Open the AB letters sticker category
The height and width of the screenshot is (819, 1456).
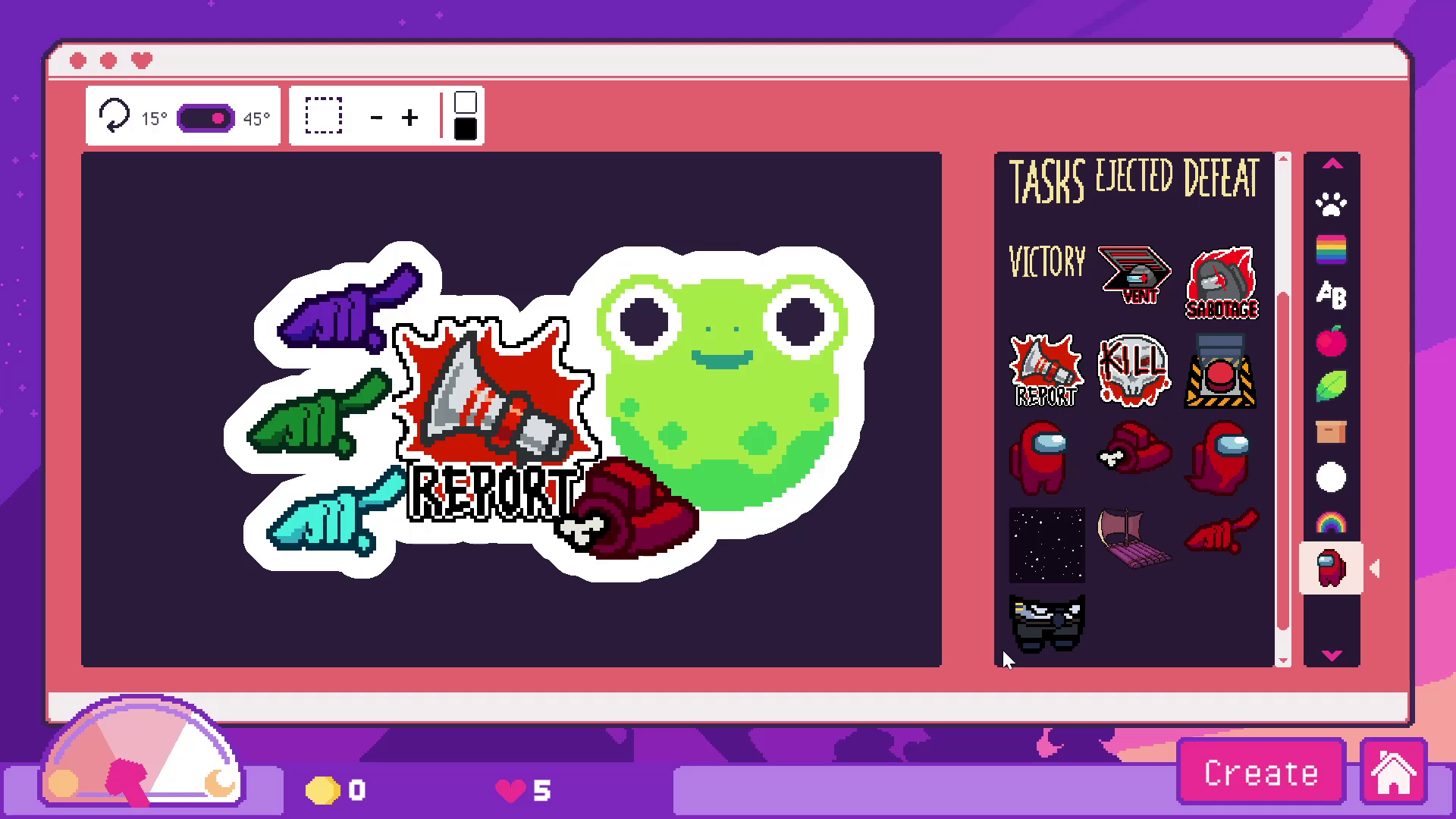tap(1331, 295)
